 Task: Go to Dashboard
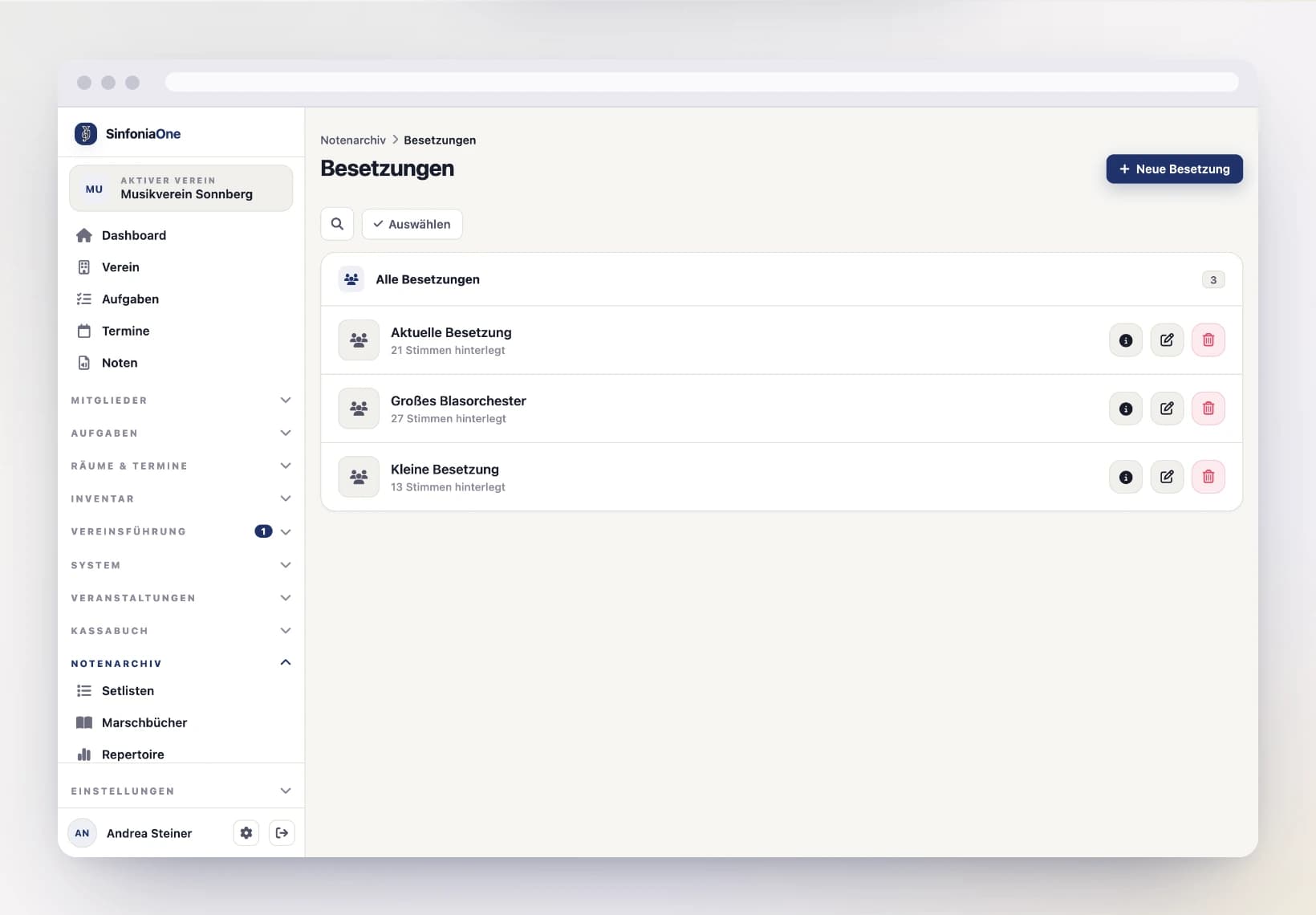point(181,235)
